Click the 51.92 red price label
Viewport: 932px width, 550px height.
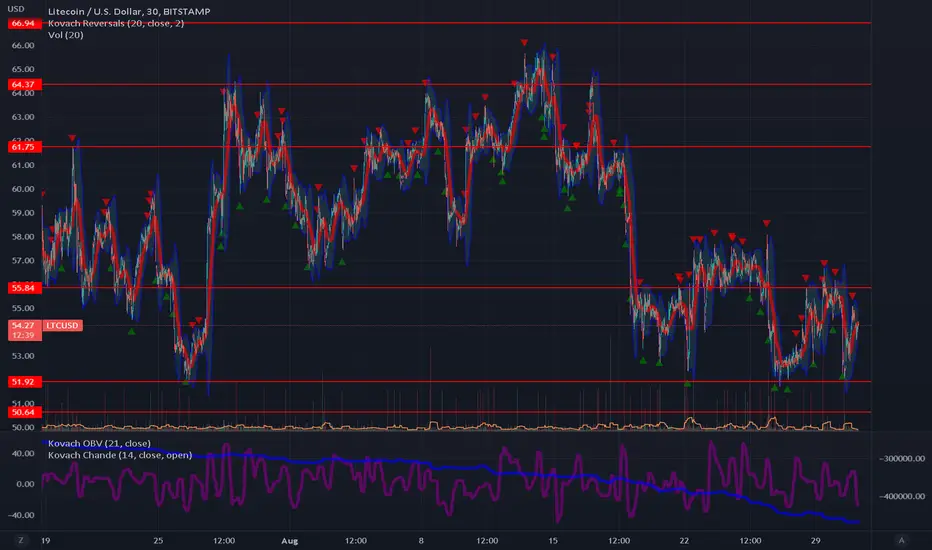pos(24,382)
